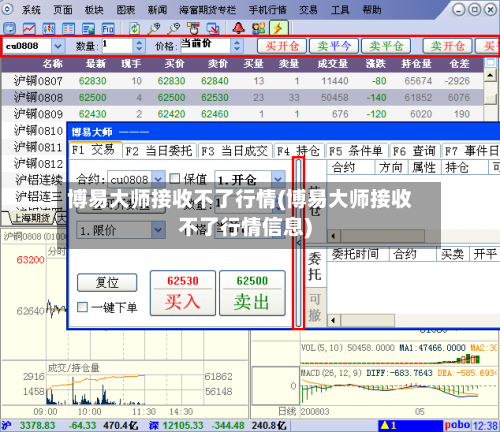Click the 复位 reset button

point(107,283)
